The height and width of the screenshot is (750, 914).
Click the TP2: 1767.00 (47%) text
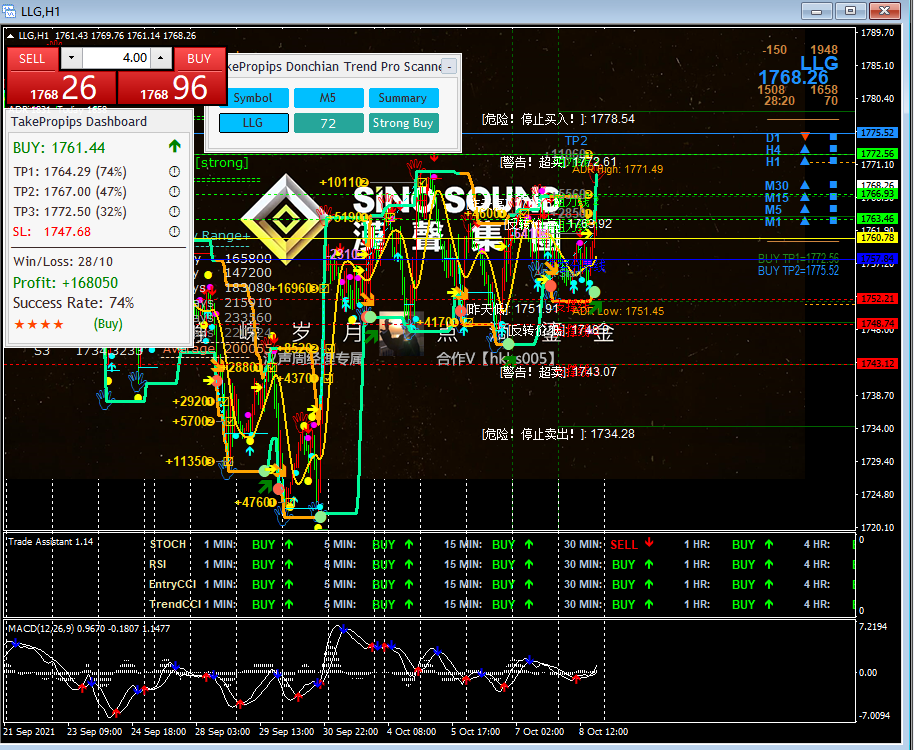[x=70, y=192]
